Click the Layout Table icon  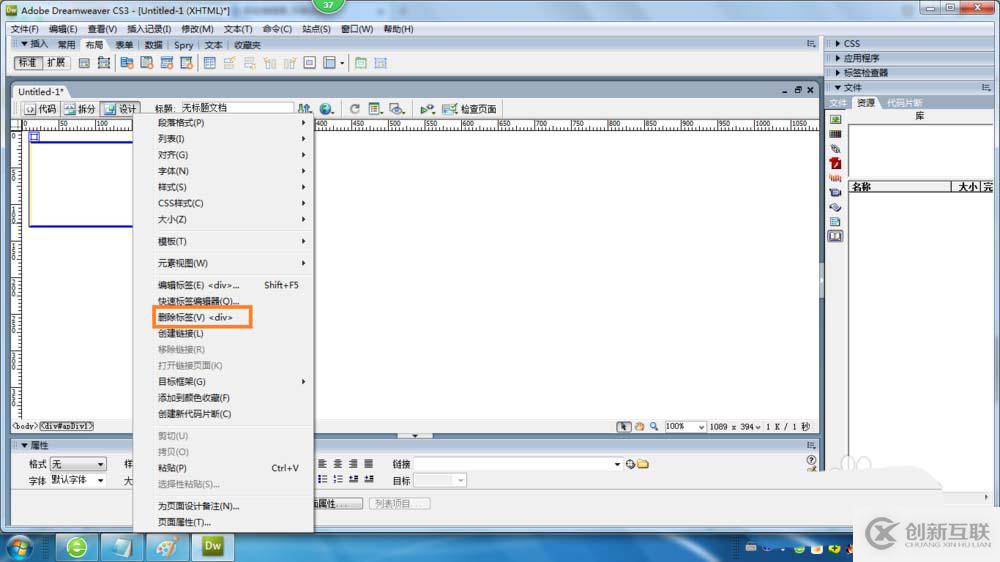coord(360,63)
